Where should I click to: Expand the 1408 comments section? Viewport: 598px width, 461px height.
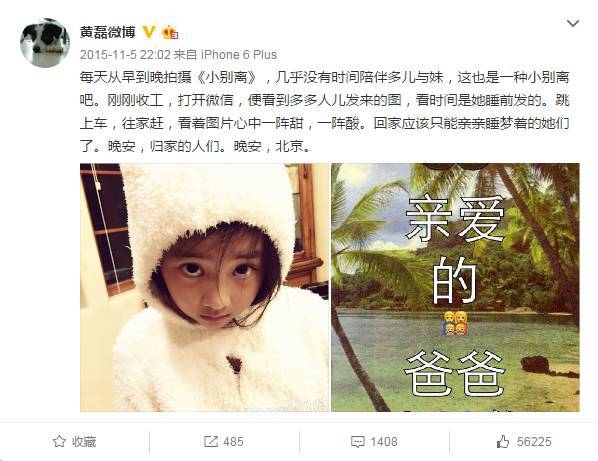pos(374,442)
